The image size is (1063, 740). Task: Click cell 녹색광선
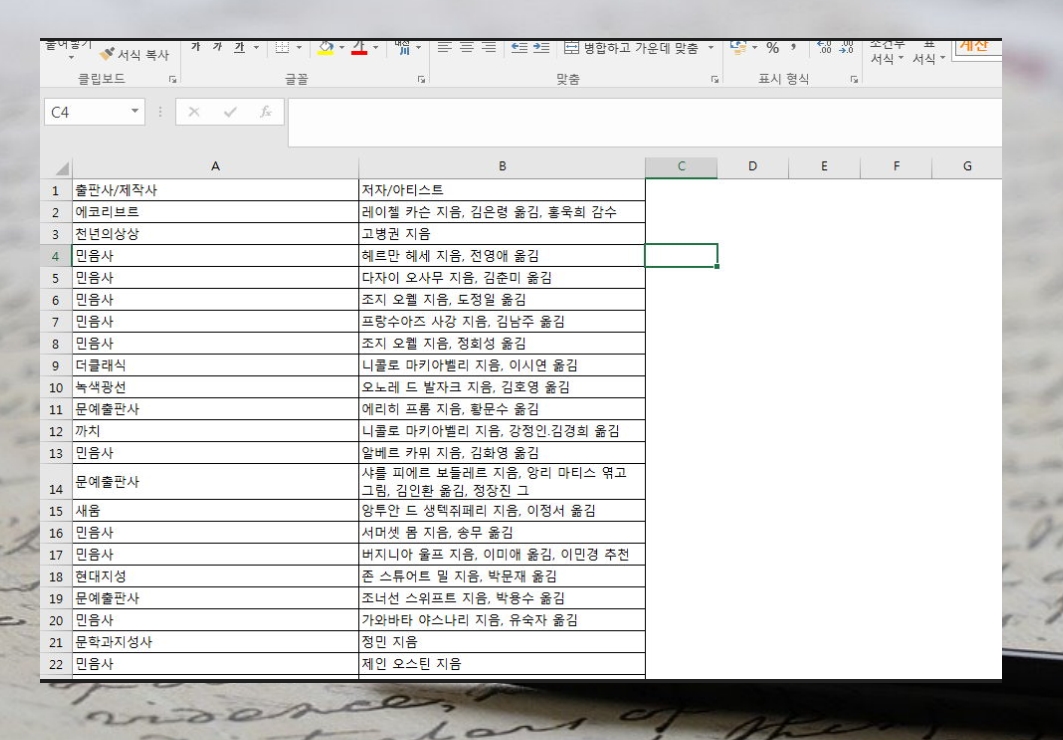[216, 387]
